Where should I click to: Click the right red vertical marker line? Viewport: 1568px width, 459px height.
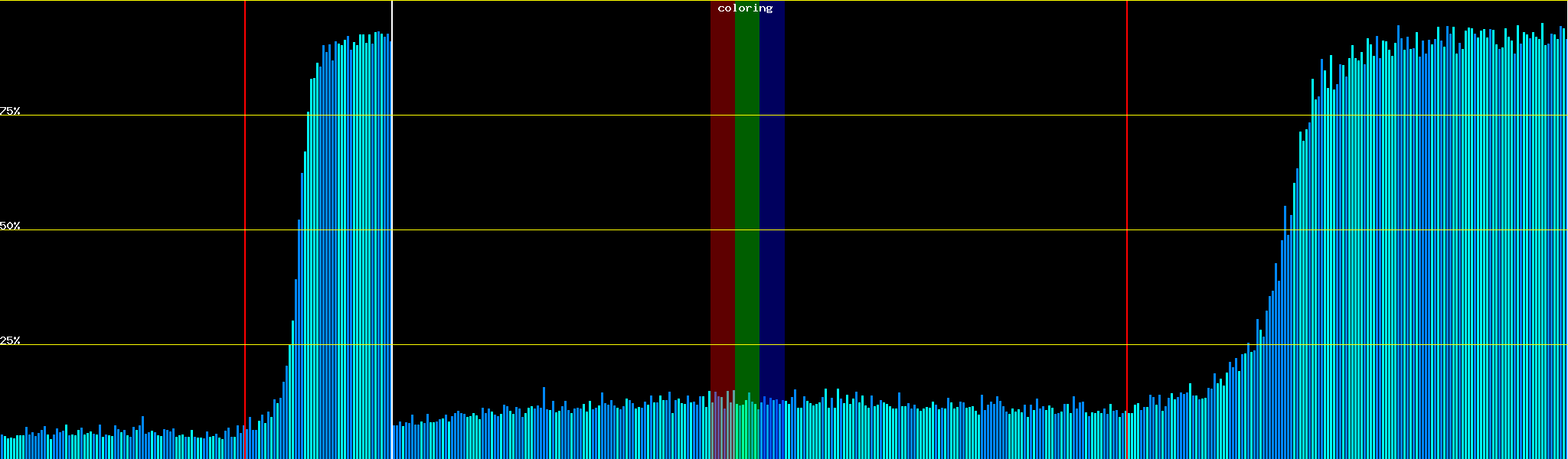1127,229
